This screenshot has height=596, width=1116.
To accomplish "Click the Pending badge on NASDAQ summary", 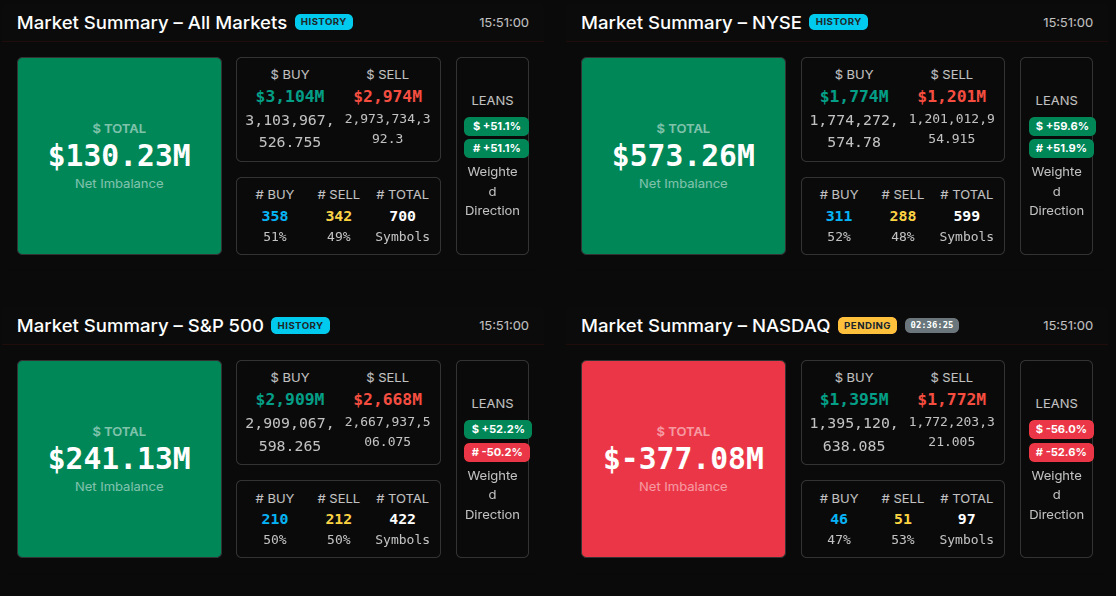I will [868, 325].
